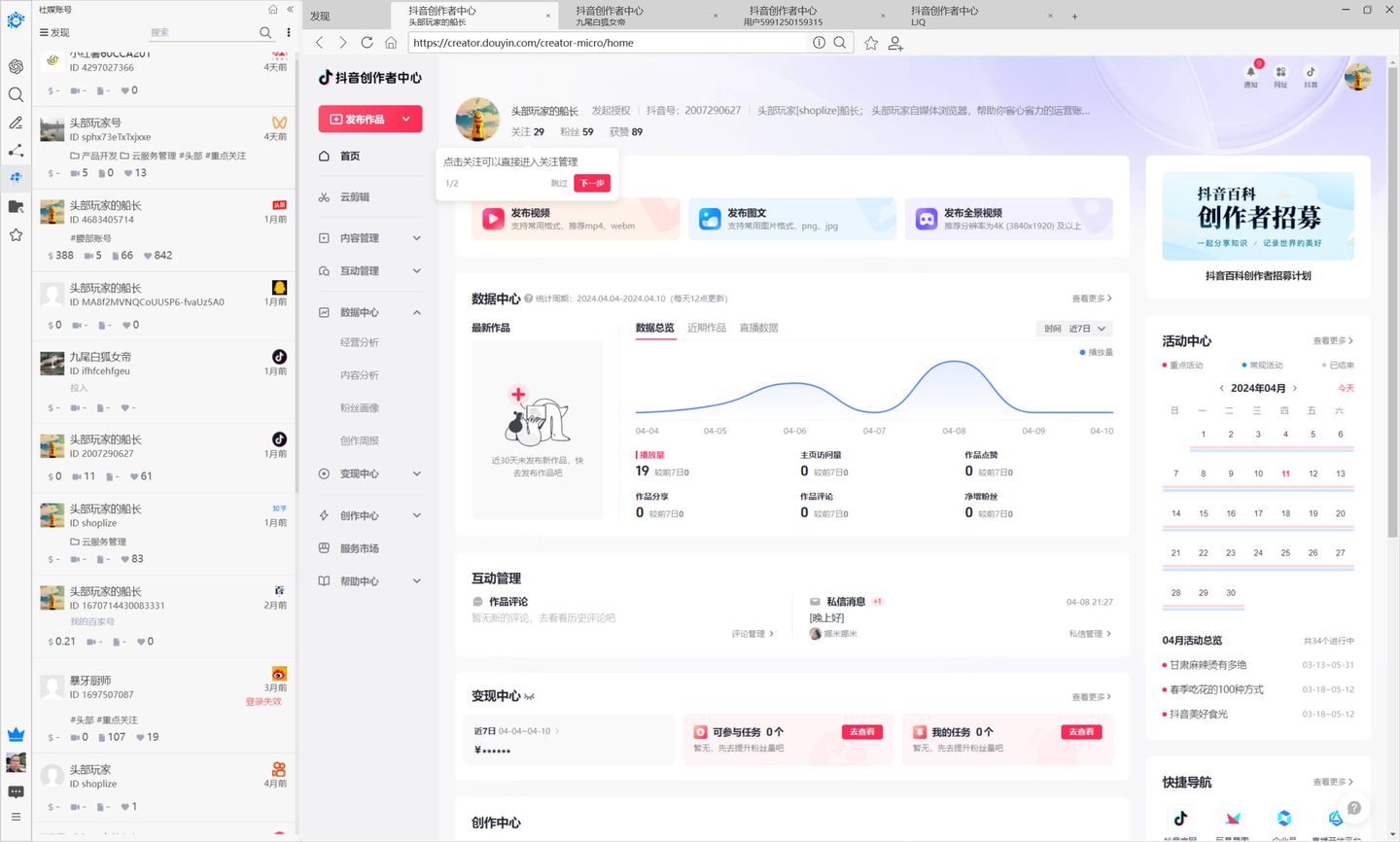Click 去查看 for 我的任务
Viewport: 1400px width, 842px height.
point(1081,732)
